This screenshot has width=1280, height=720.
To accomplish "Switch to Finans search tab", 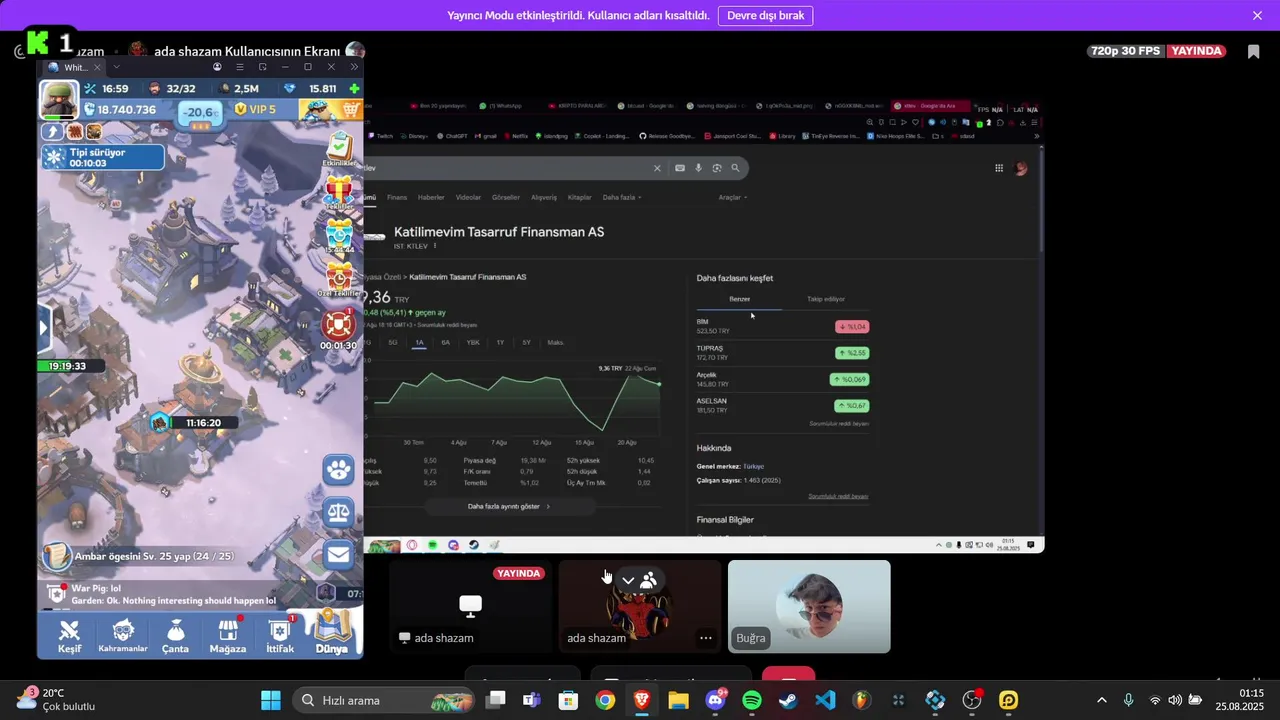I will pyautogui.click(x=397, y=197).
